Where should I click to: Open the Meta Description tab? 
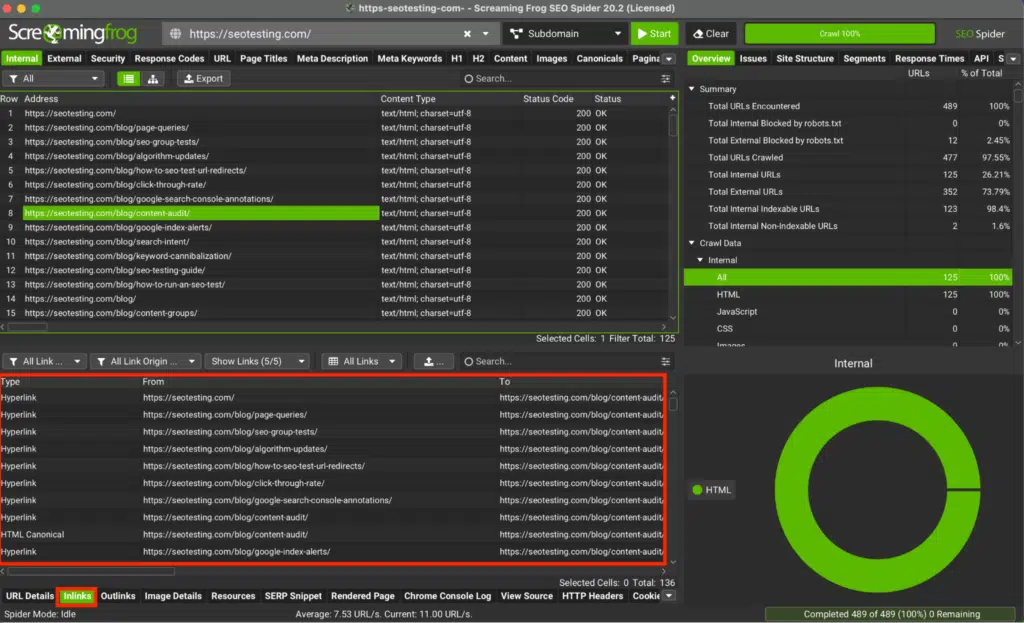(332, 58)
